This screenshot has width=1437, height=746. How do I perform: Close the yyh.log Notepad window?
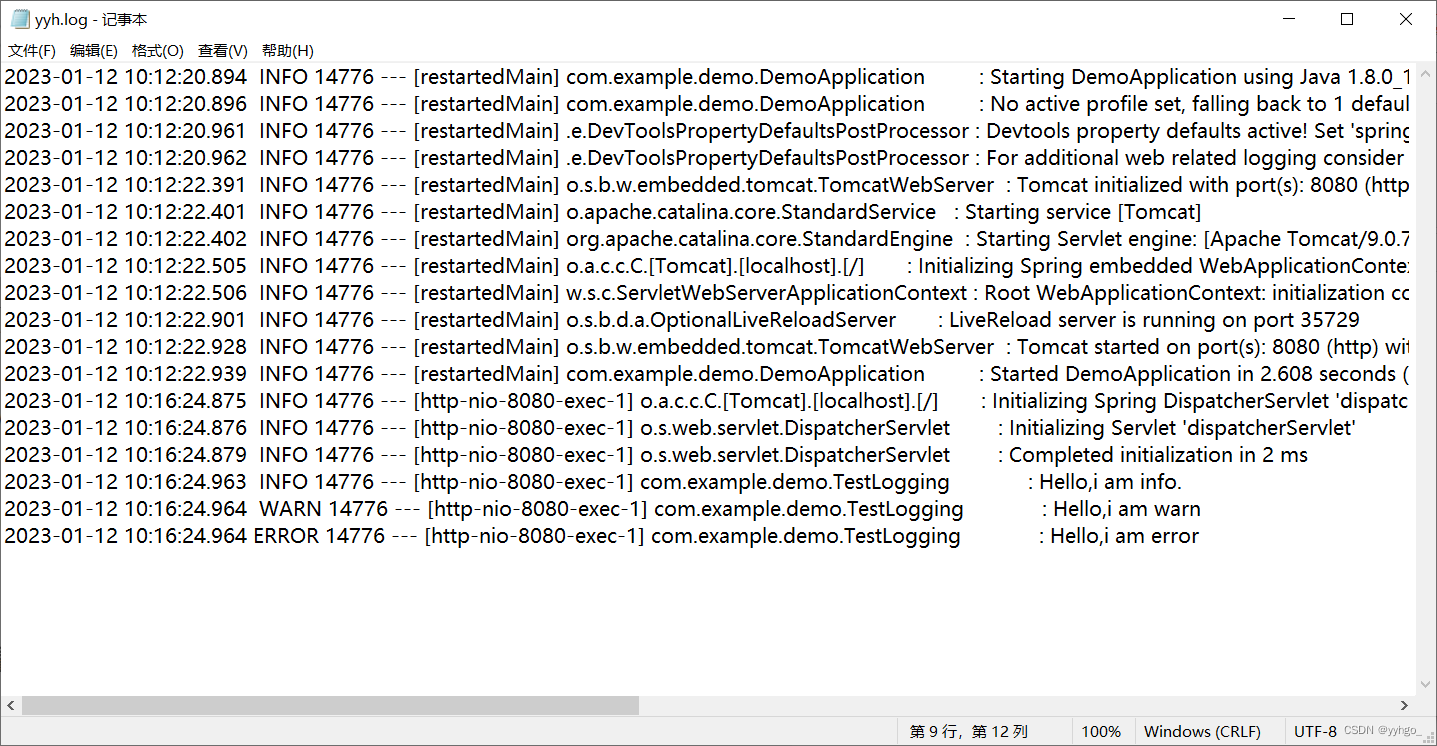click(x=1405, y=19)
